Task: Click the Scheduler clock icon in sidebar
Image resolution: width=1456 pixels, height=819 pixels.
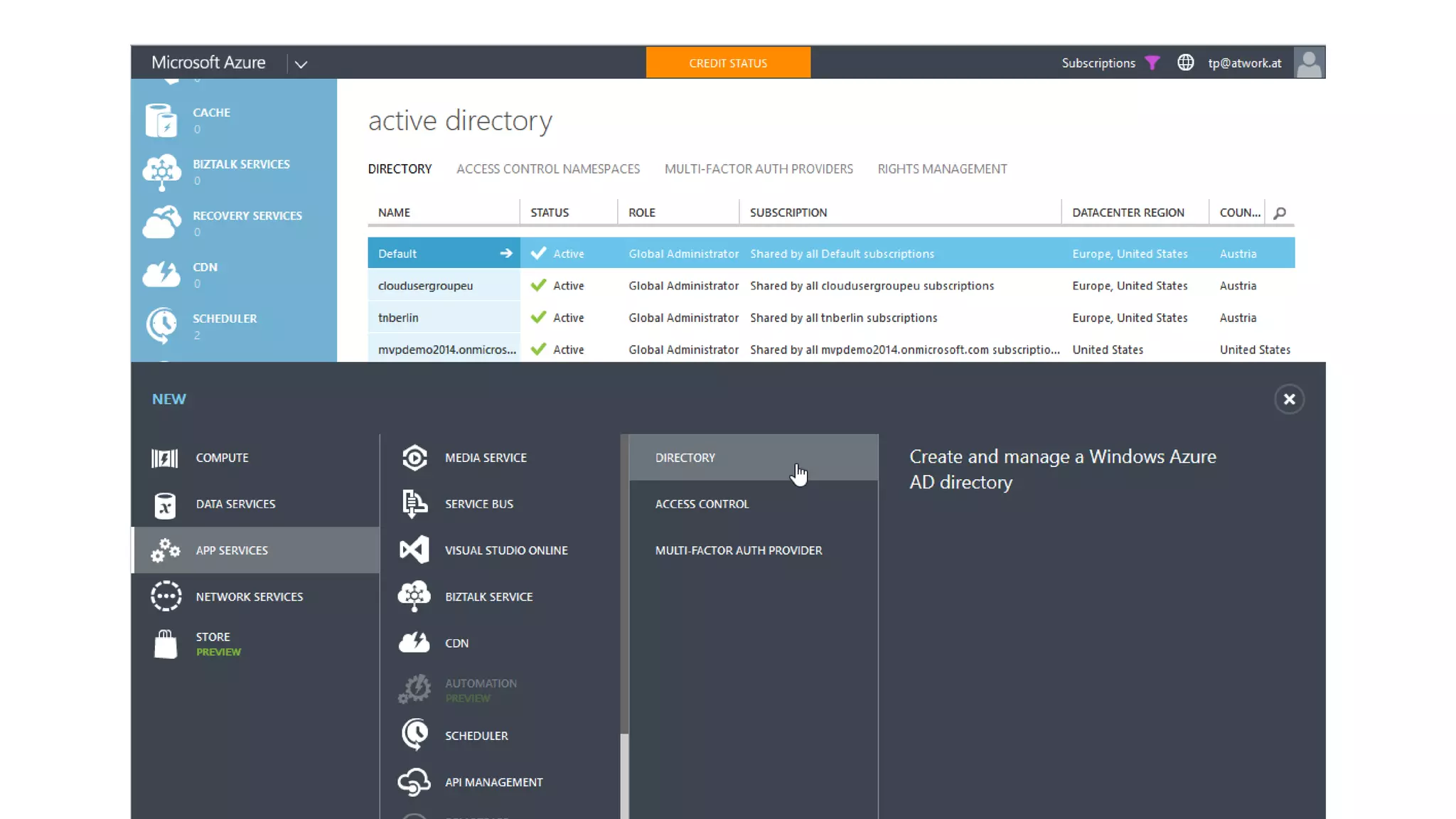Action: [x=161, y=326]
